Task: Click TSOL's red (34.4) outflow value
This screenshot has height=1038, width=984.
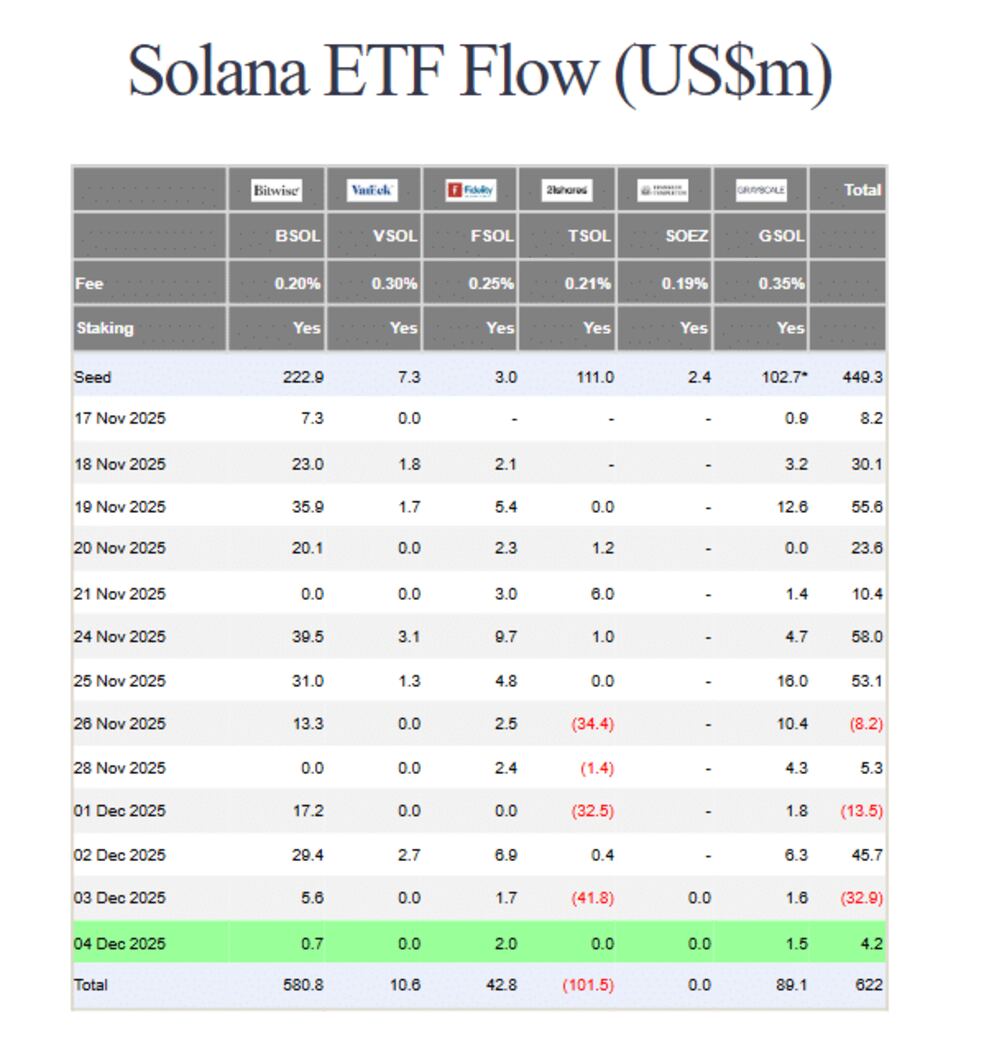Action: tap(591, 723)
